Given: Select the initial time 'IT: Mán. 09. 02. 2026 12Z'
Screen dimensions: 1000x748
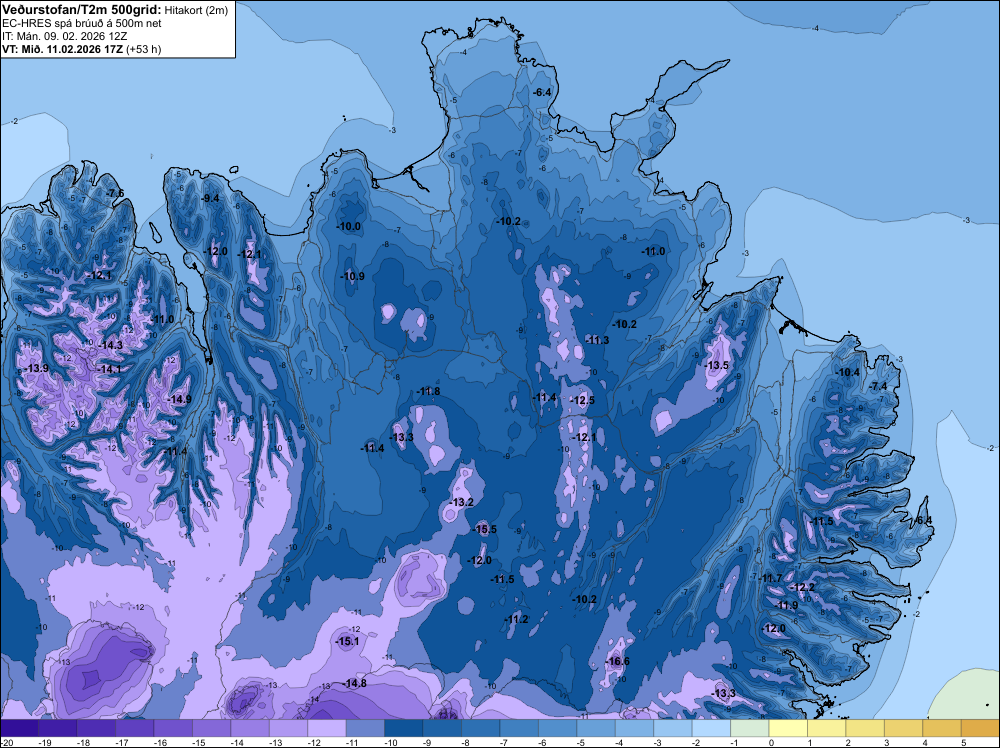Looking at the screenshot, I should tap(64, 36).
